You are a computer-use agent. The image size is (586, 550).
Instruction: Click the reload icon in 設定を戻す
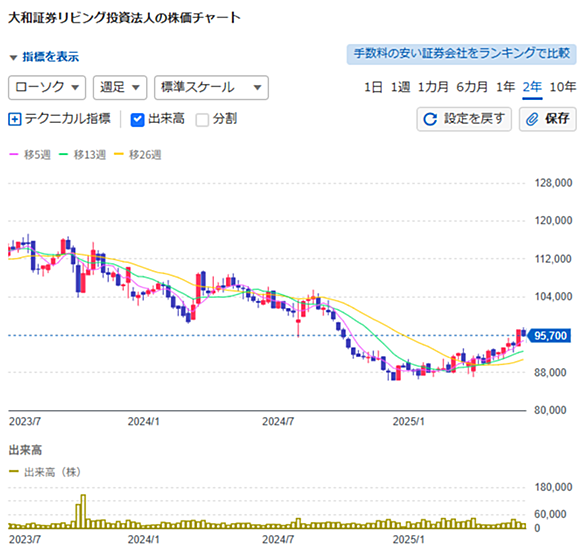(430, 119)
